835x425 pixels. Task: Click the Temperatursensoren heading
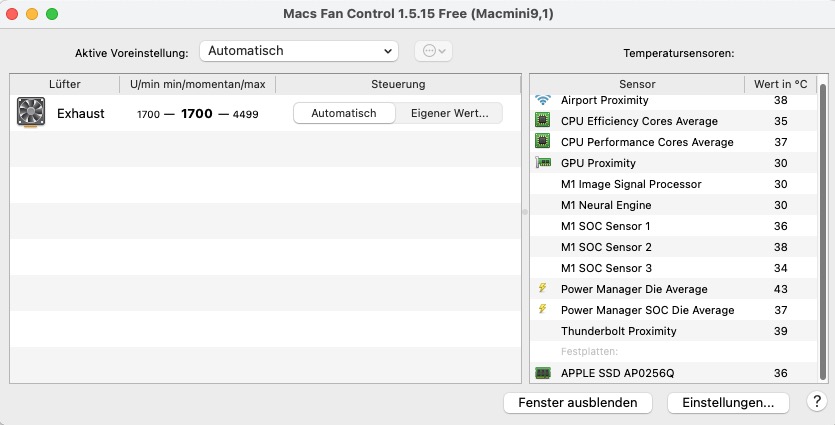coord(678,53)
